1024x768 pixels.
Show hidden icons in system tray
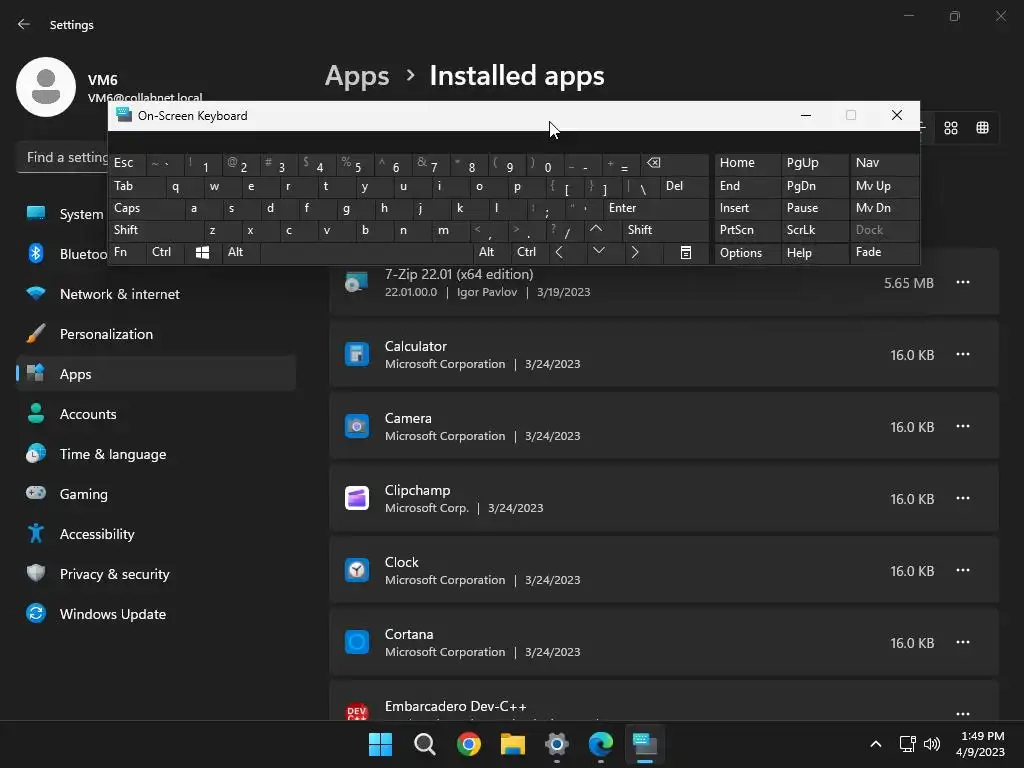[876, 744]
